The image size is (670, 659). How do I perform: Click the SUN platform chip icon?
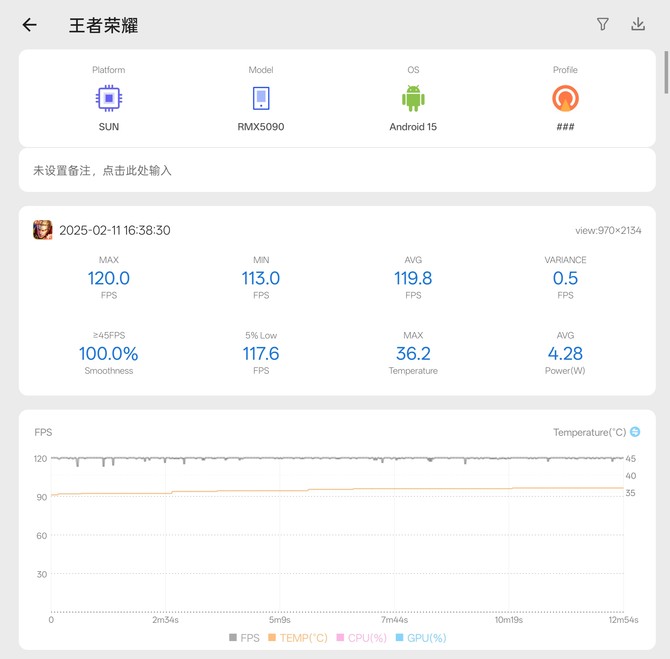[x=108, y=98]
